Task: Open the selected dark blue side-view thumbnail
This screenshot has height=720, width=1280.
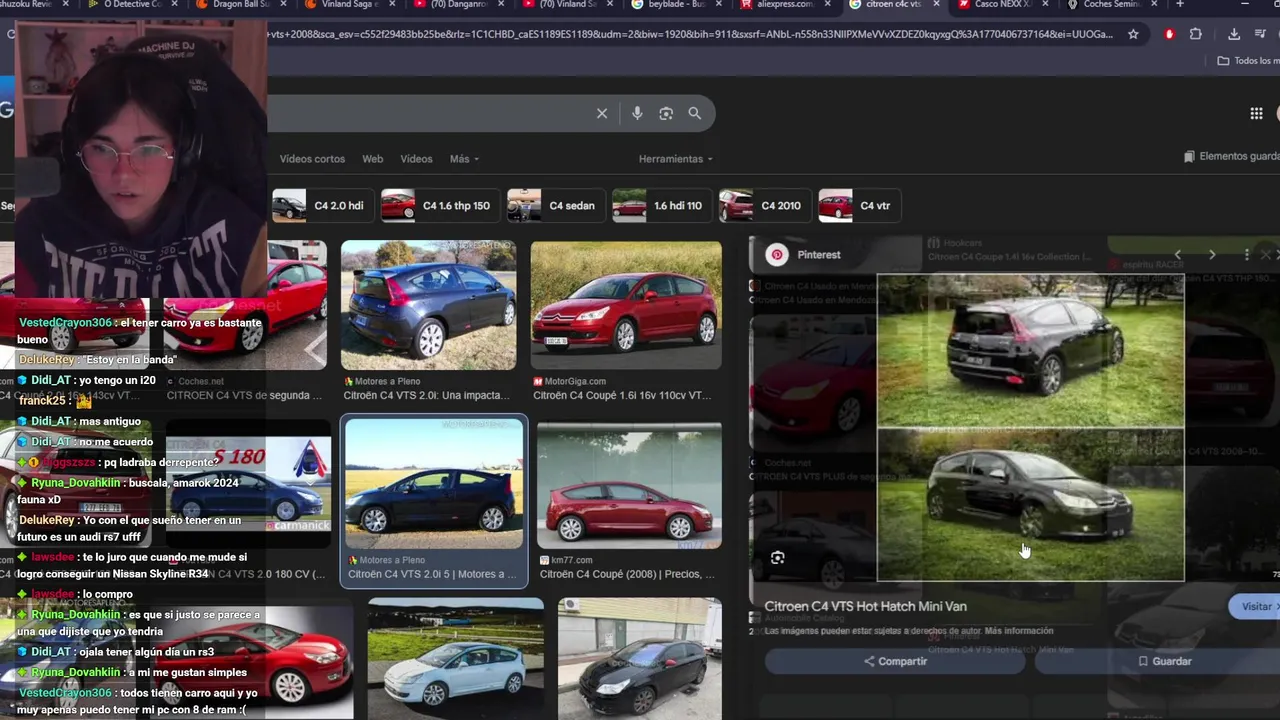Action: pos(434,484)
